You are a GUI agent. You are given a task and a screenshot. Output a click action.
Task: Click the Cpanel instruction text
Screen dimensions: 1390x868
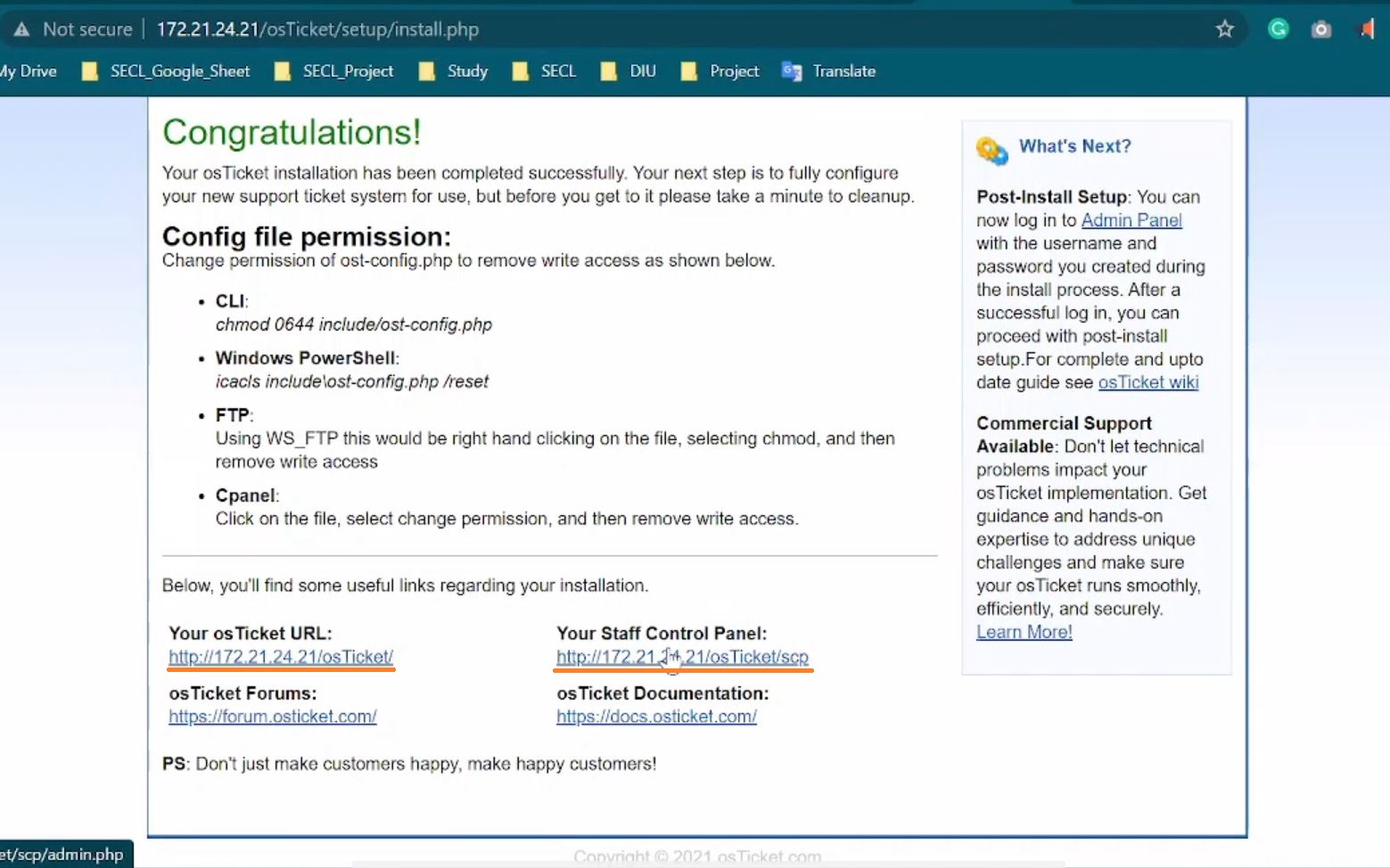(x=507, y=519)
